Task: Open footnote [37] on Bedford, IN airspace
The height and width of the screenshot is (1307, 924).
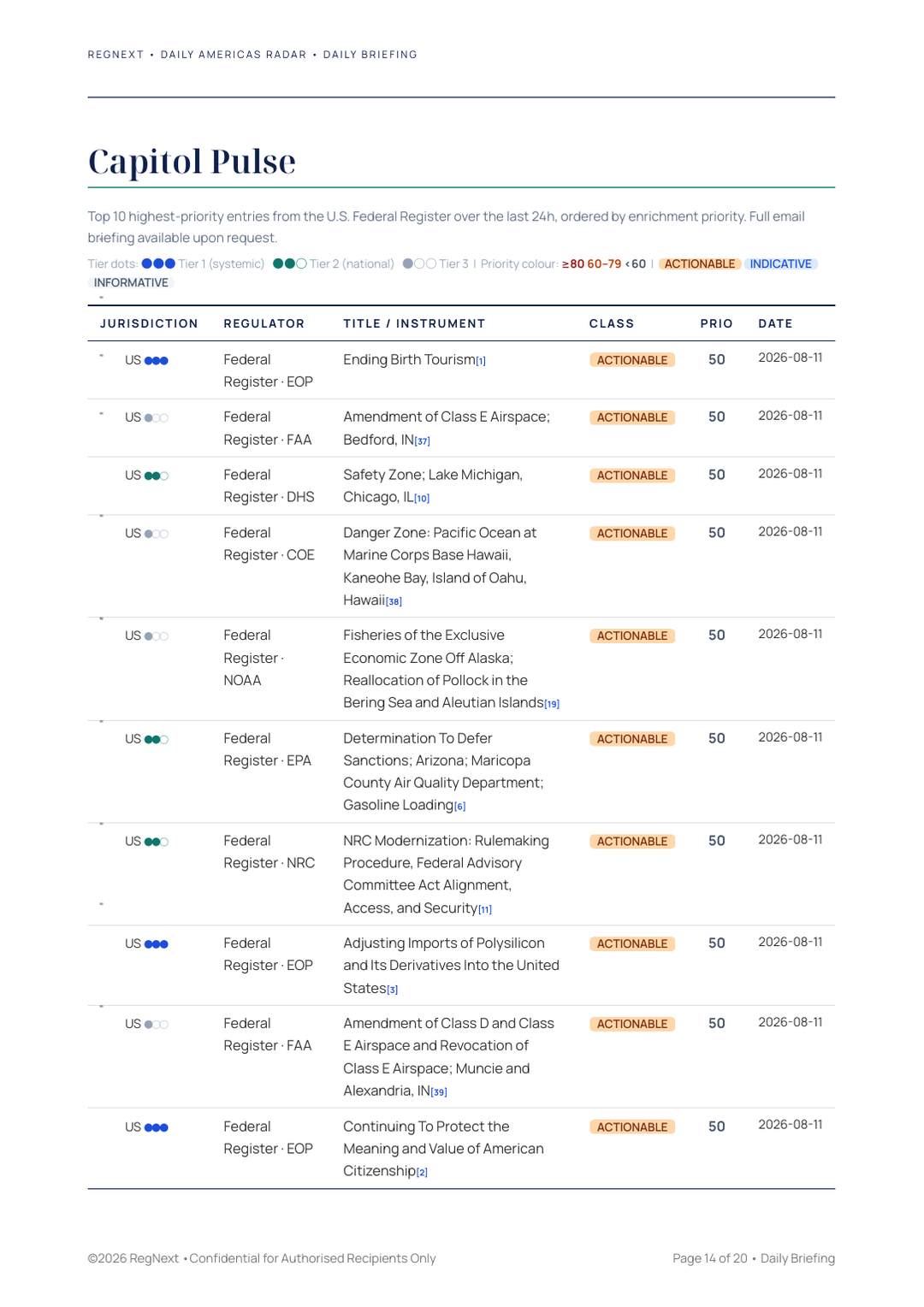Action: coord(422,441)
